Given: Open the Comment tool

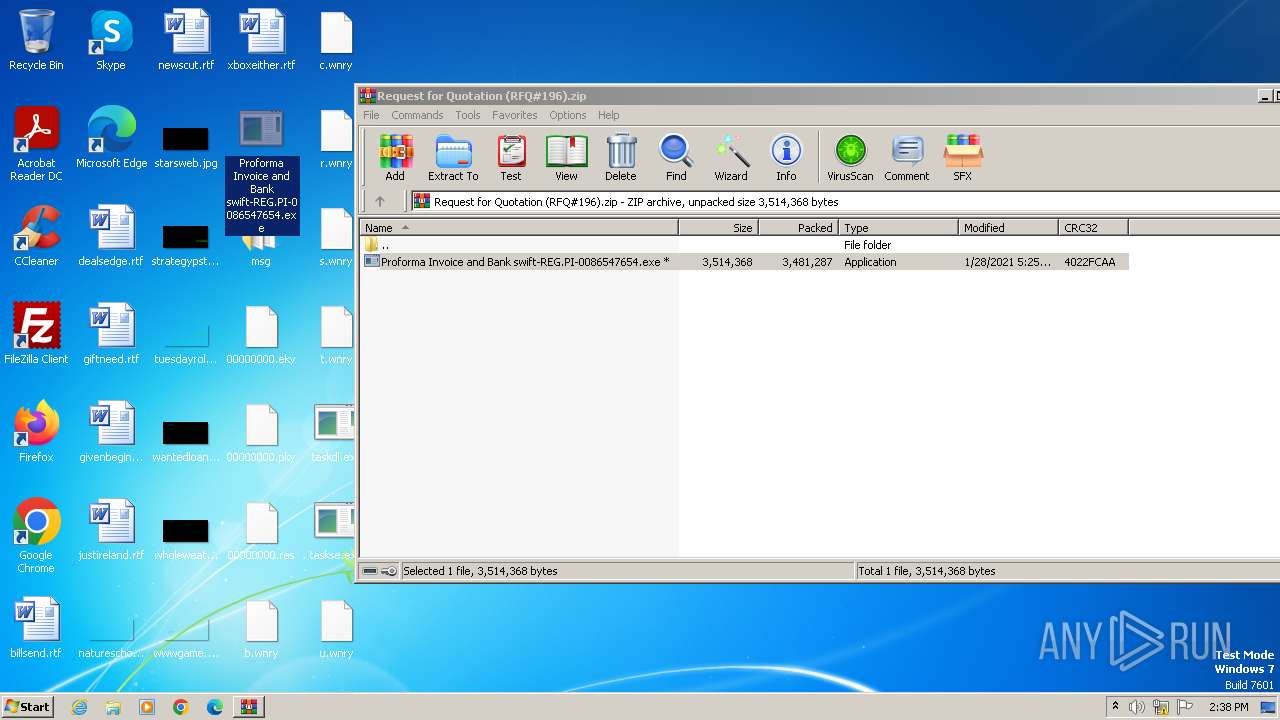Looking at the screenshot, I should 907,158.
